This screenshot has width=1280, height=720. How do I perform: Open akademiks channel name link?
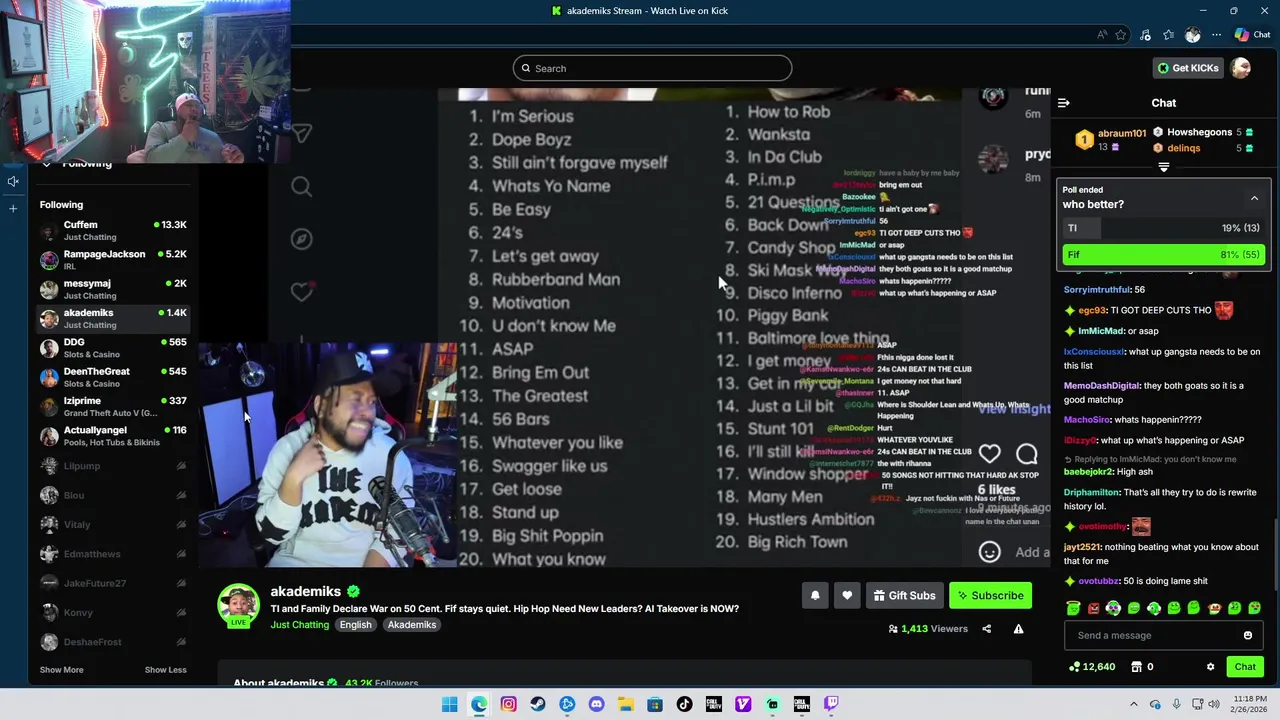[305, 591]
